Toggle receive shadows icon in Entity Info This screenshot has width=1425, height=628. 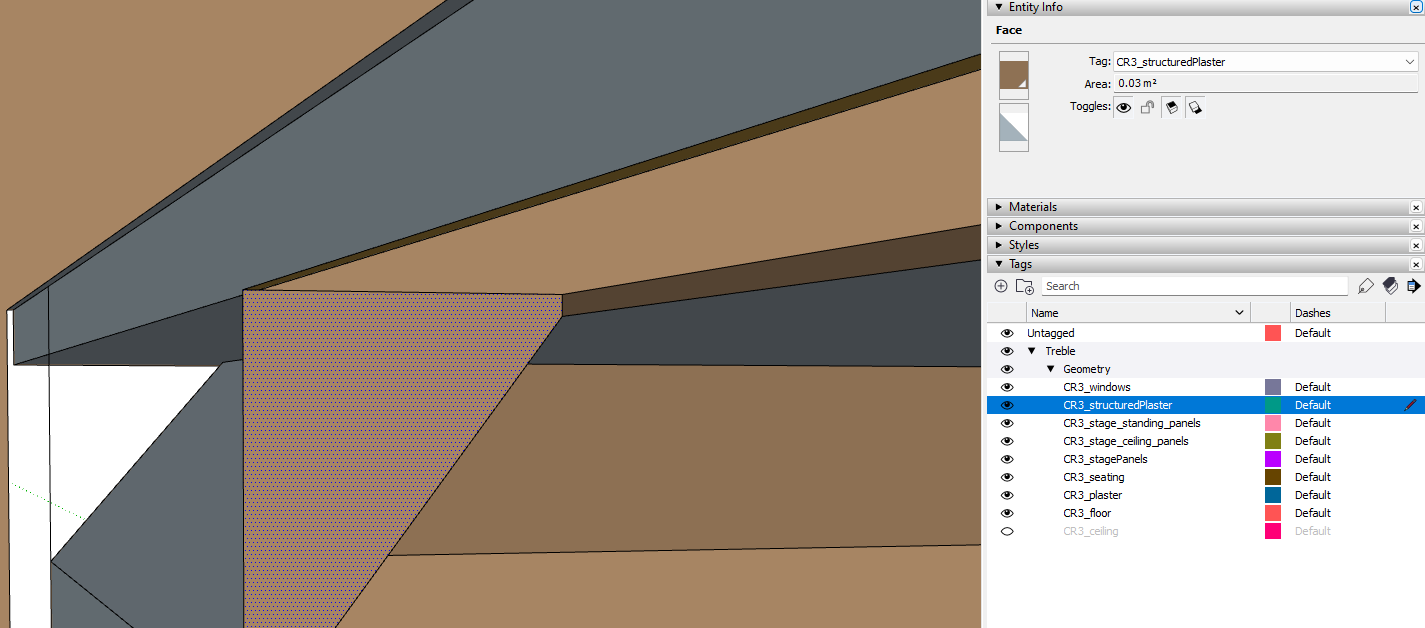point(1172,107)
